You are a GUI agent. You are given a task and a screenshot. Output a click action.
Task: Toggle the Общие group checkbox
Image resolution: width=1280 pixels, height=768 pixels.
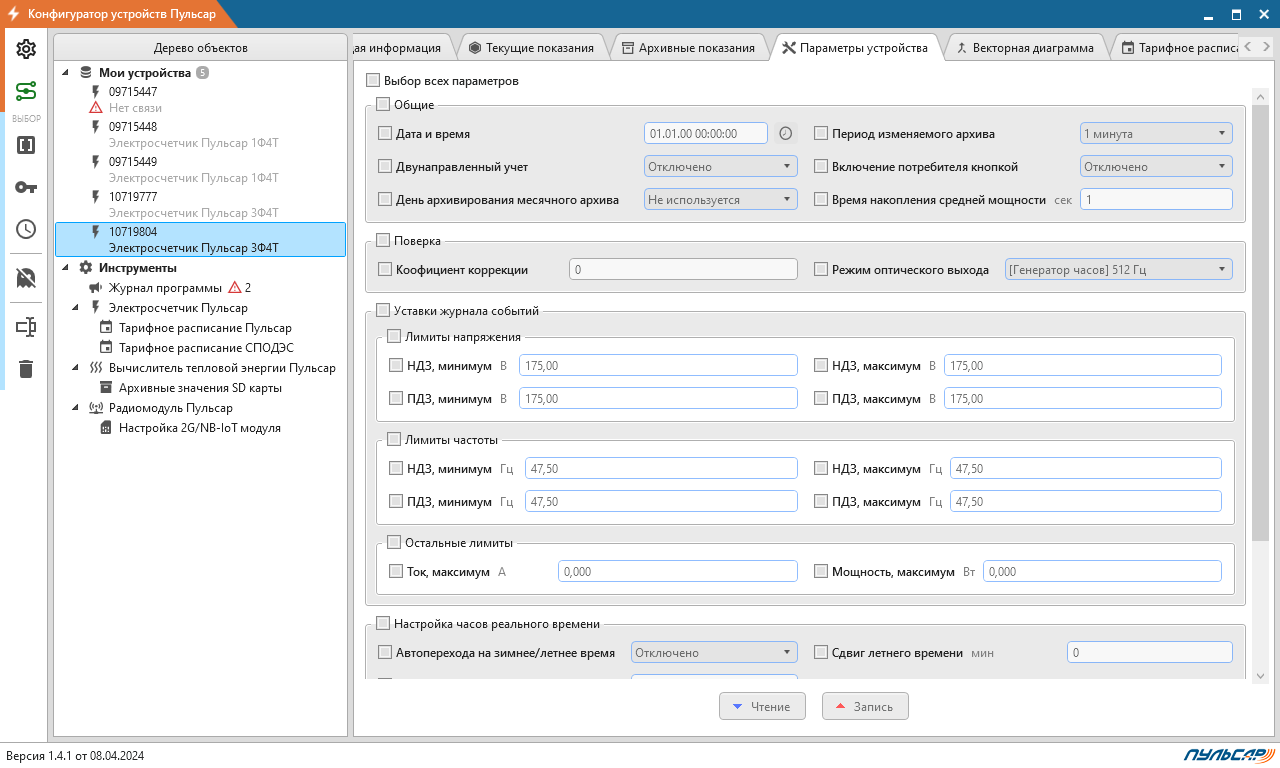click(383, 105)
